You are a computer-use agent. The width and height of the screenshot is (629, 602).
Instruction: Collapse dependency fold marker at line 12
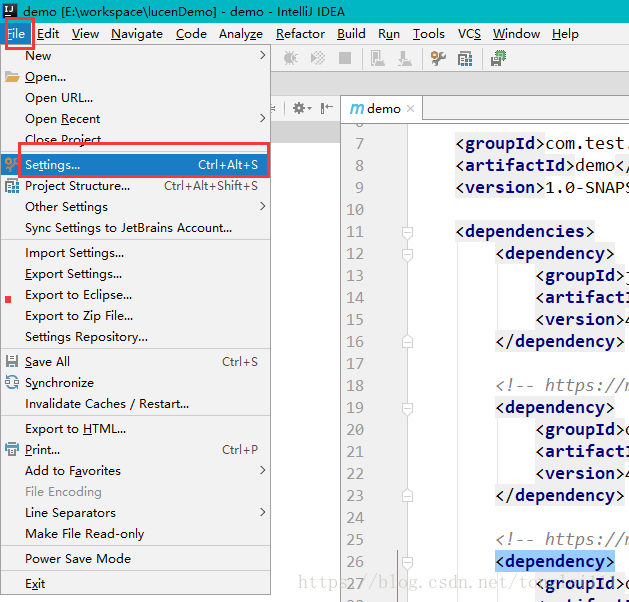click(x=407, y=255)
